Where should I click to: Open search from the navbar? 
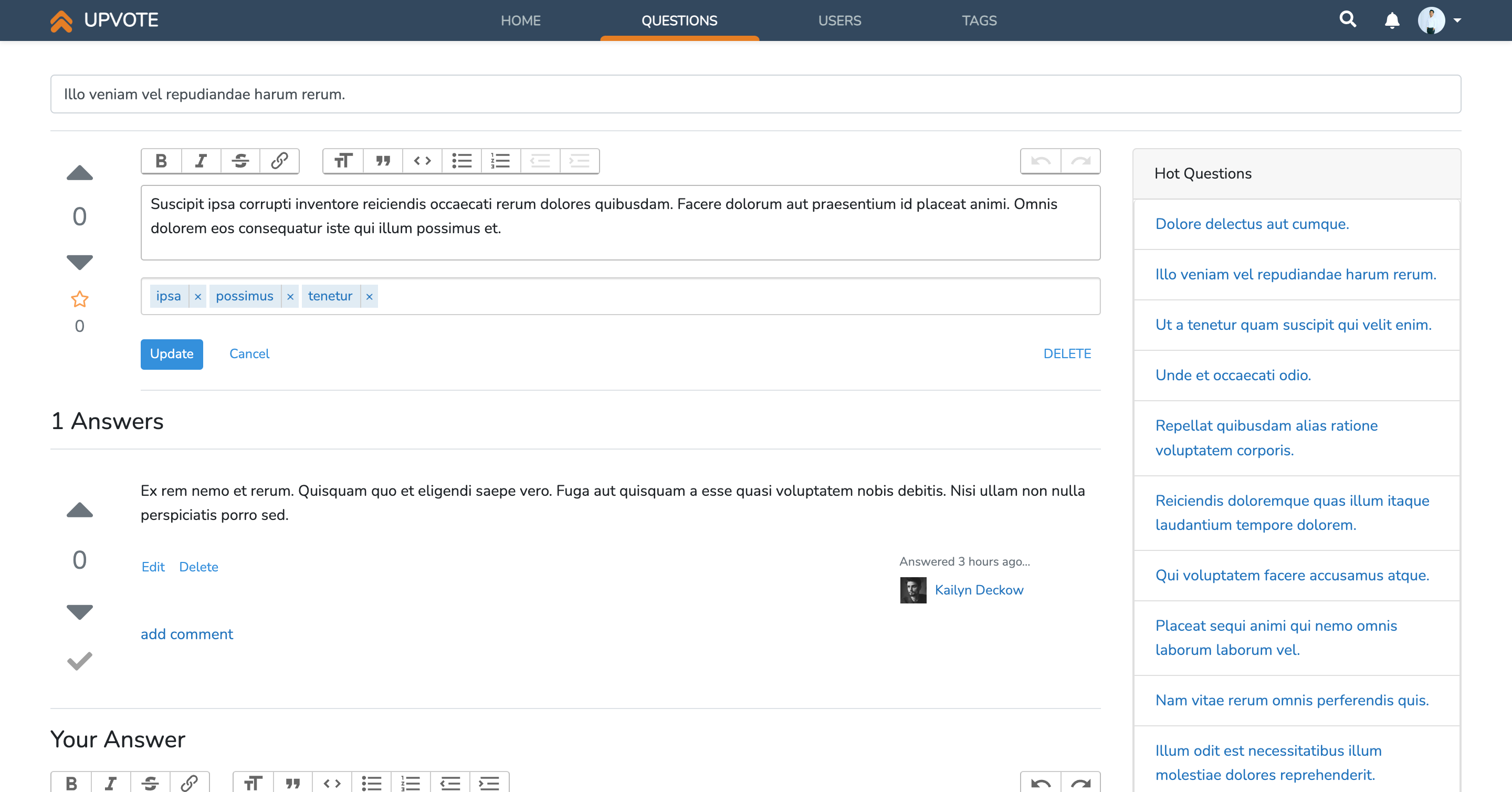1348,20
